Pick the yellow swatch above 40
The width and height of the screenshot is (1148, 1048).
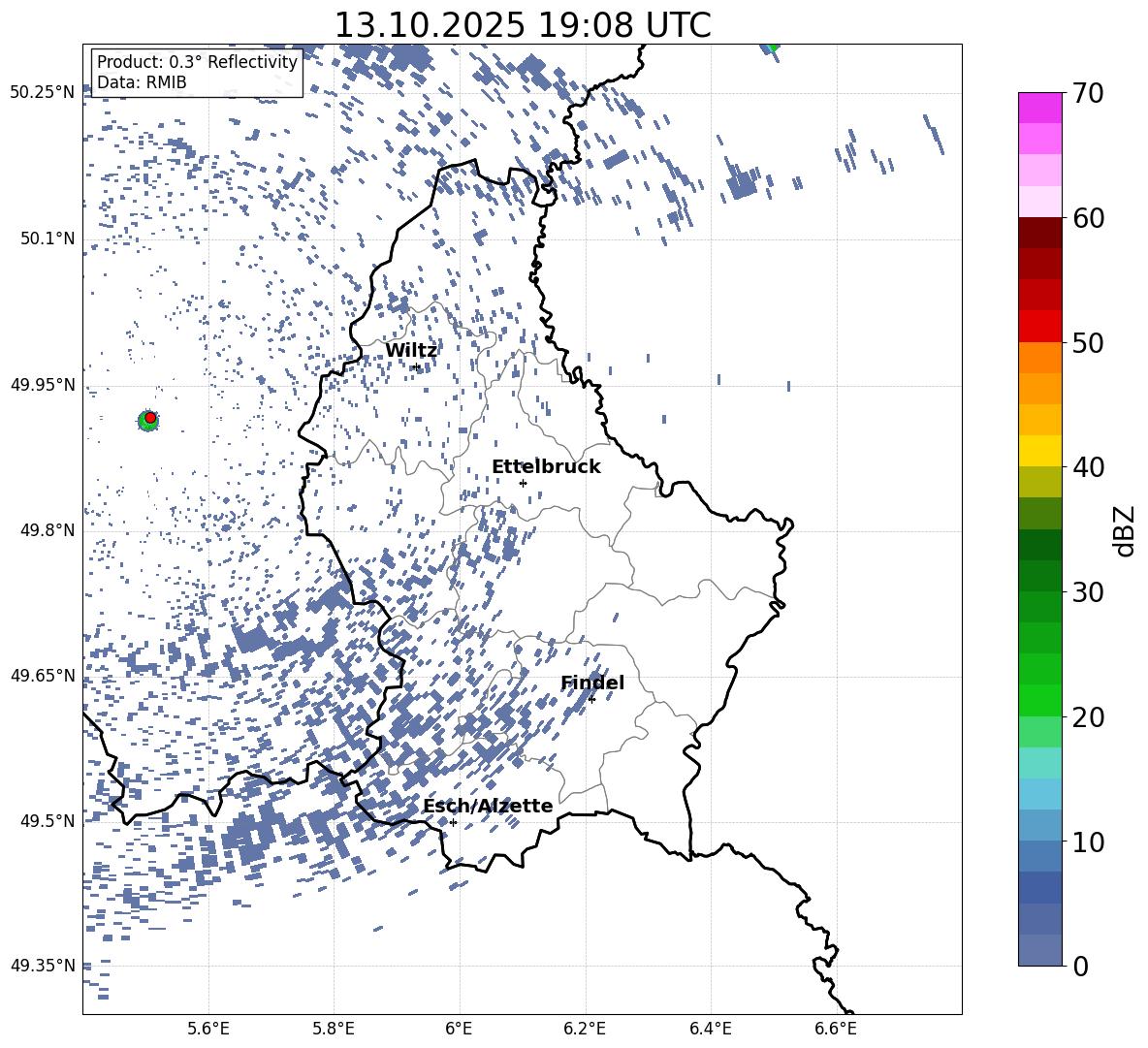click(1040, 451)
